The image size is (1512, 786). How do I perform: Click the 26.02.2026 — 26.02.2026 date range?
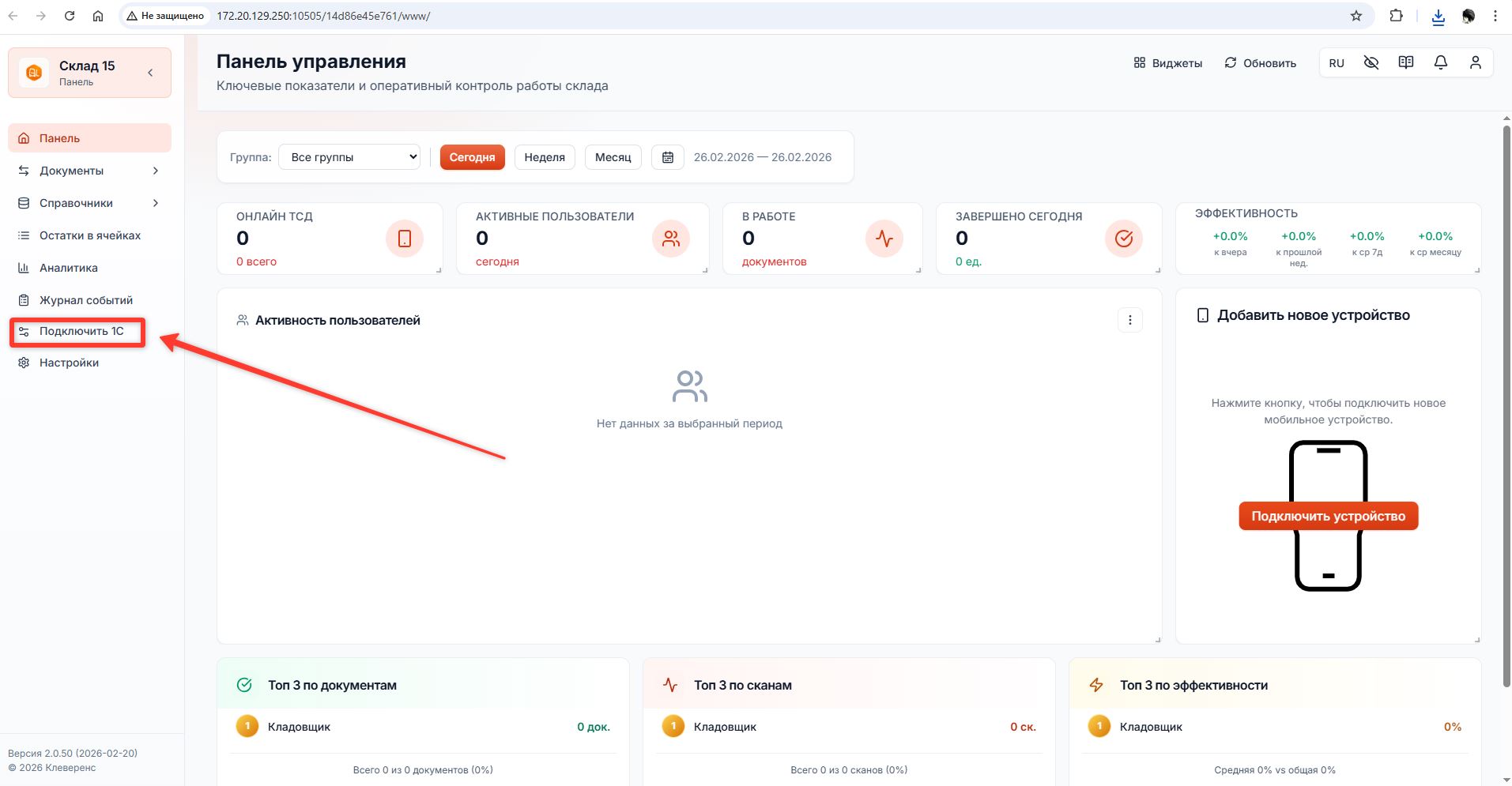(x=763, y=157)
